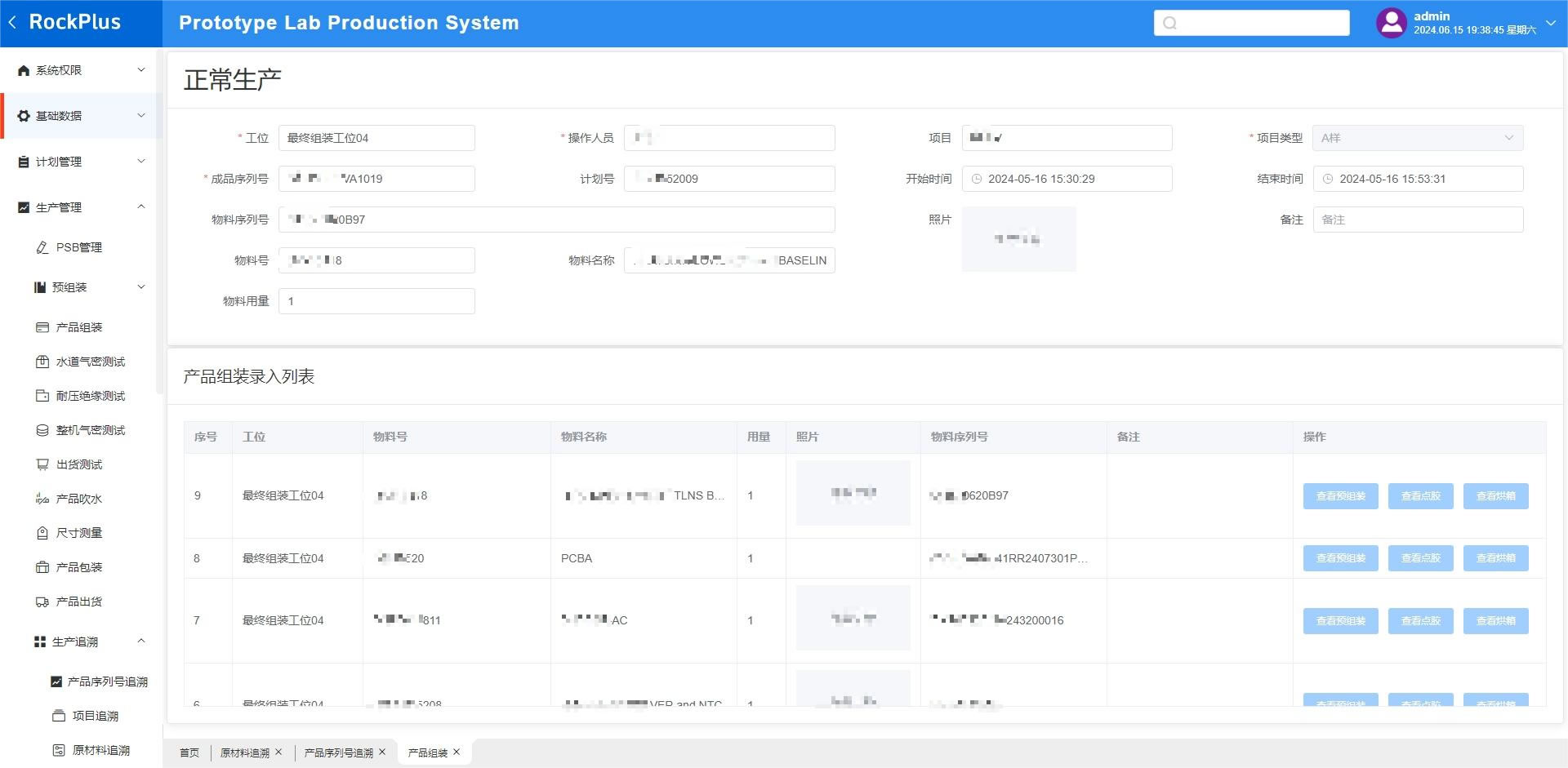Viewport: 1568px width, 768px height.
Task: Click the 产品吹水 sidebar icon
Action: [x=42, y=499]
